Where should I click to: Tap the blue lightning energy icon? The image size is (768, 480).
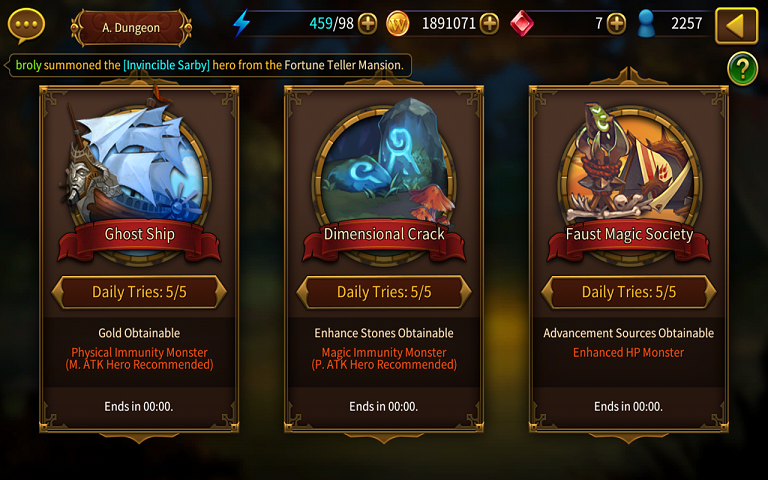coord(241,23)
